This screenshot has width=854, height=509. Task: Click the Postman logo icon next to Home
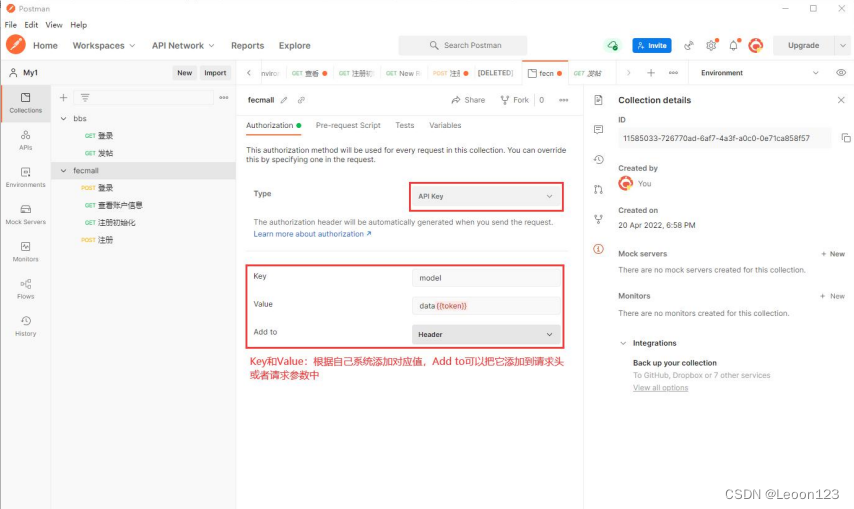[x=16, y=45]
